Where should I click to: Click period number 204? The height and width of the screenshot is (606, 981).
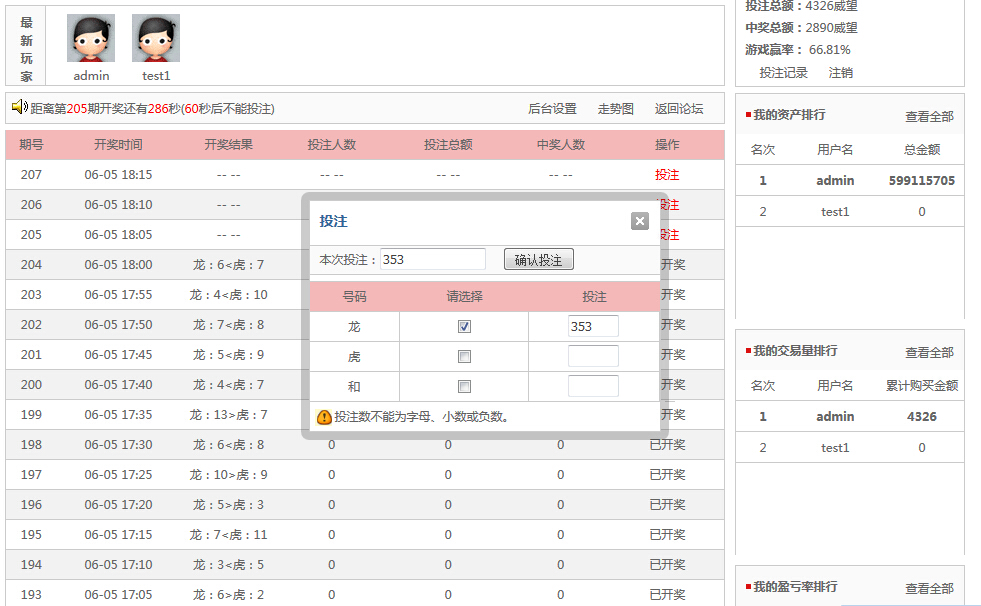point(31,265)
